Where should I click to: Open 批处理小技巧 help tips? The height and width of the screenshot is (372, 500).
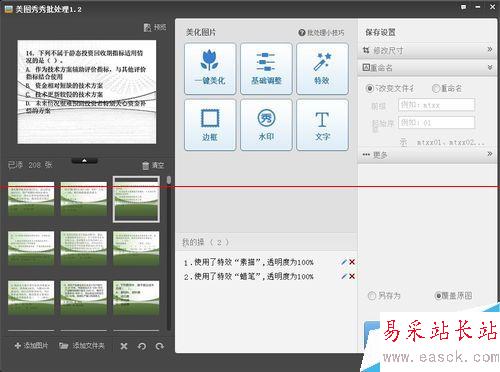point(321,33)
